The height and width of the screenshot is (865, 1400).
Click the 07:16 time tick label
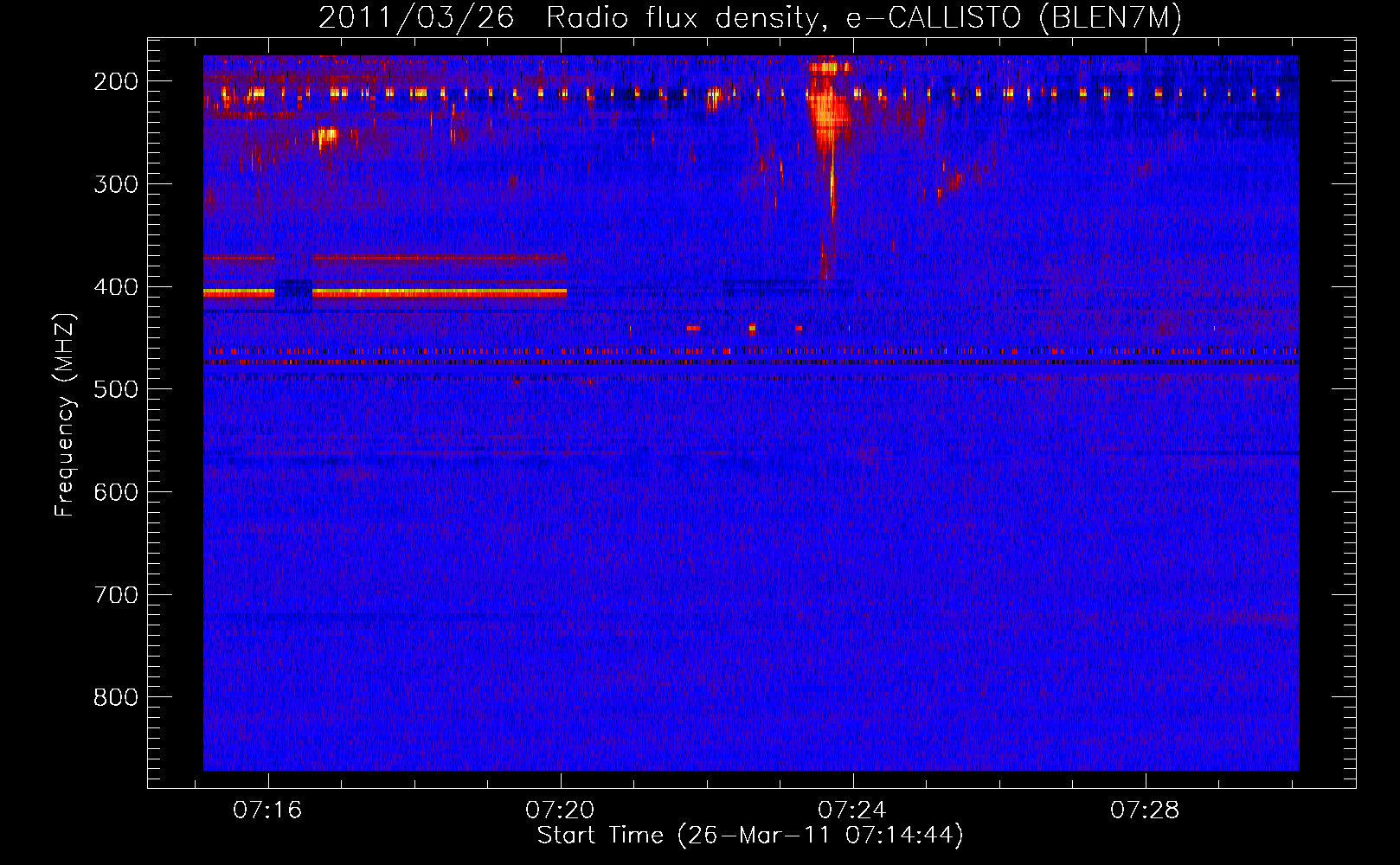(x=267, y=810)
